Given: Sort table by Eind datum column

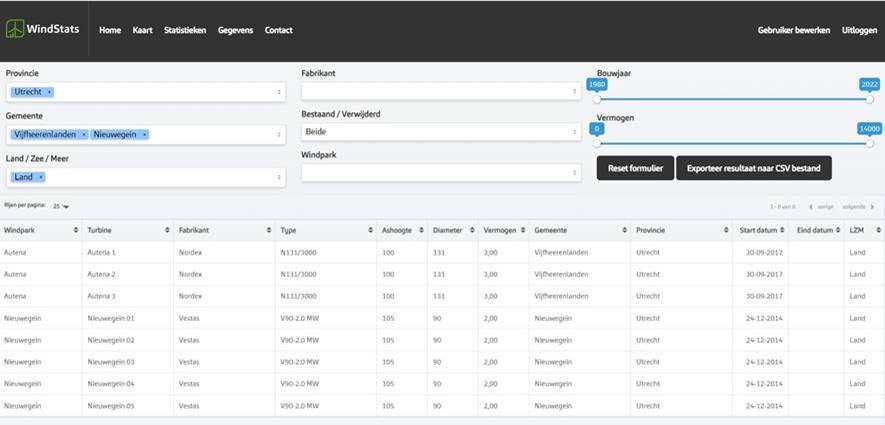Looking at the screenshot, I should coord(839,230).
